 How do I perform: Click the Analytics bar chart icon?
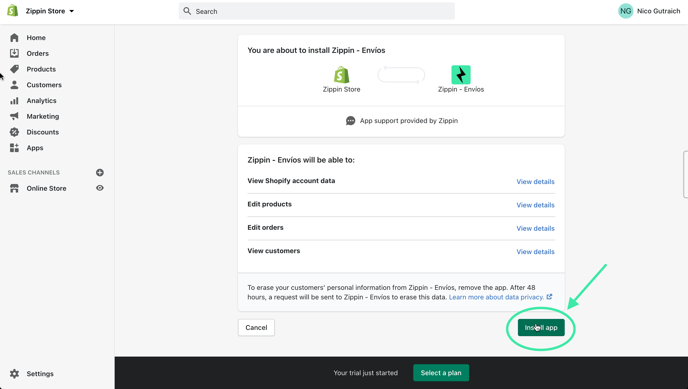pos(14,100)
